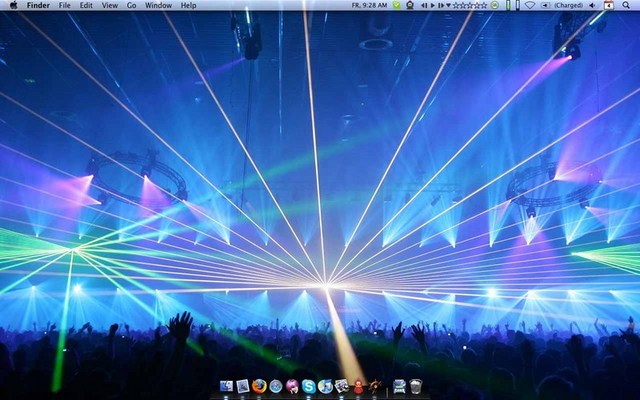Launch Preview from the Dock
The height and width of the screenshot is (400, 640).
click(243, 386)
